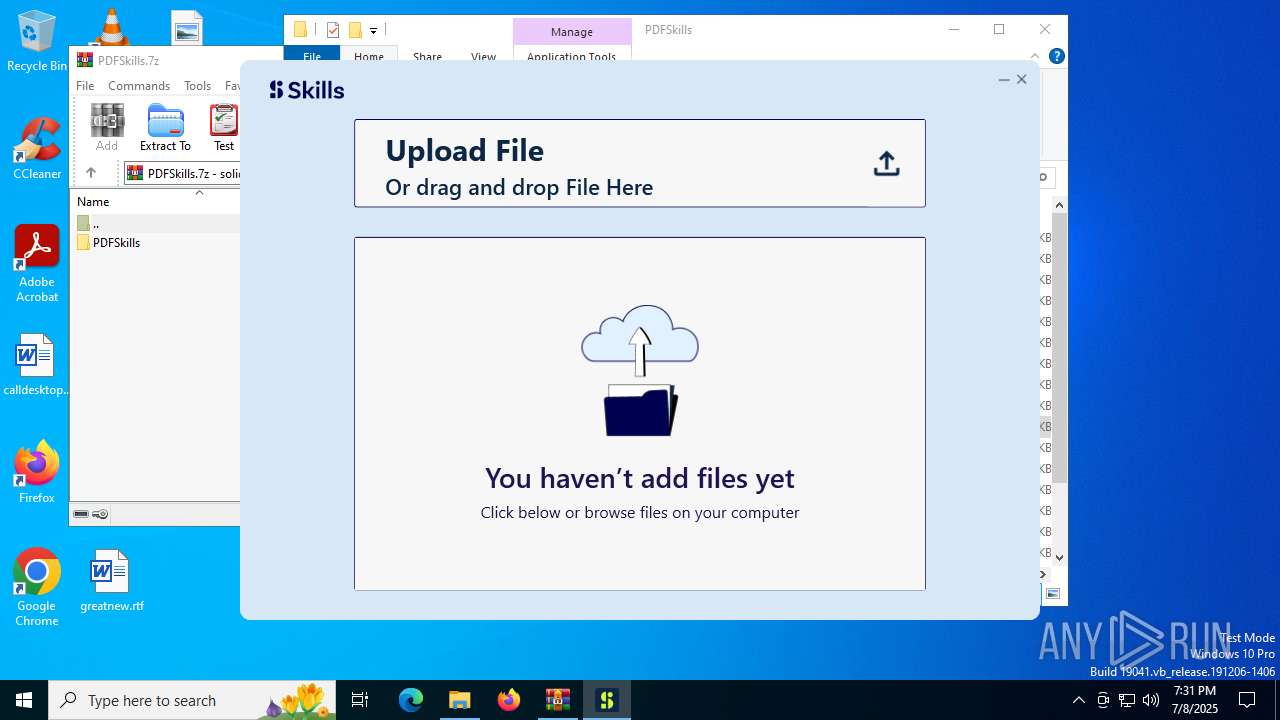The width and height of the screenshot is (1280, 720).
Task: Open the WinRAR Tools menu
Action: point(197,86)
